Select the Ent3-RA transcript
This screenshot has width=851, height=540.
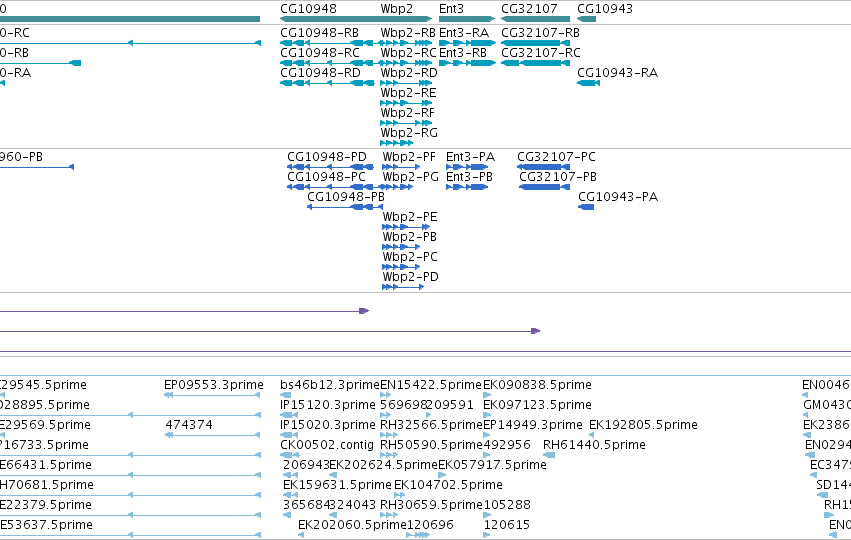pyautogui.click(x=464, y=33)
